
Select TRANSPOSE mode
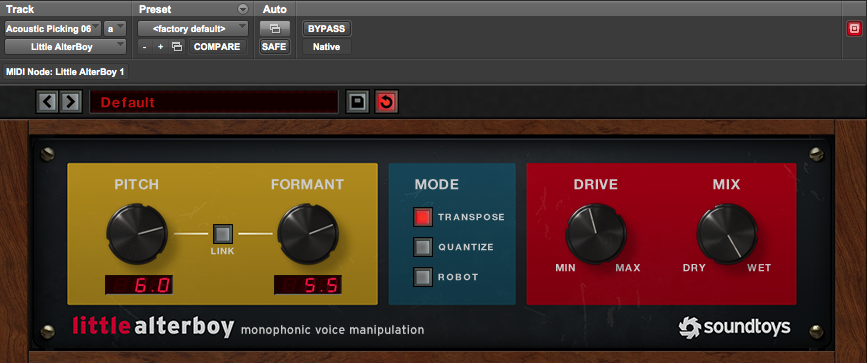(423, 217)
